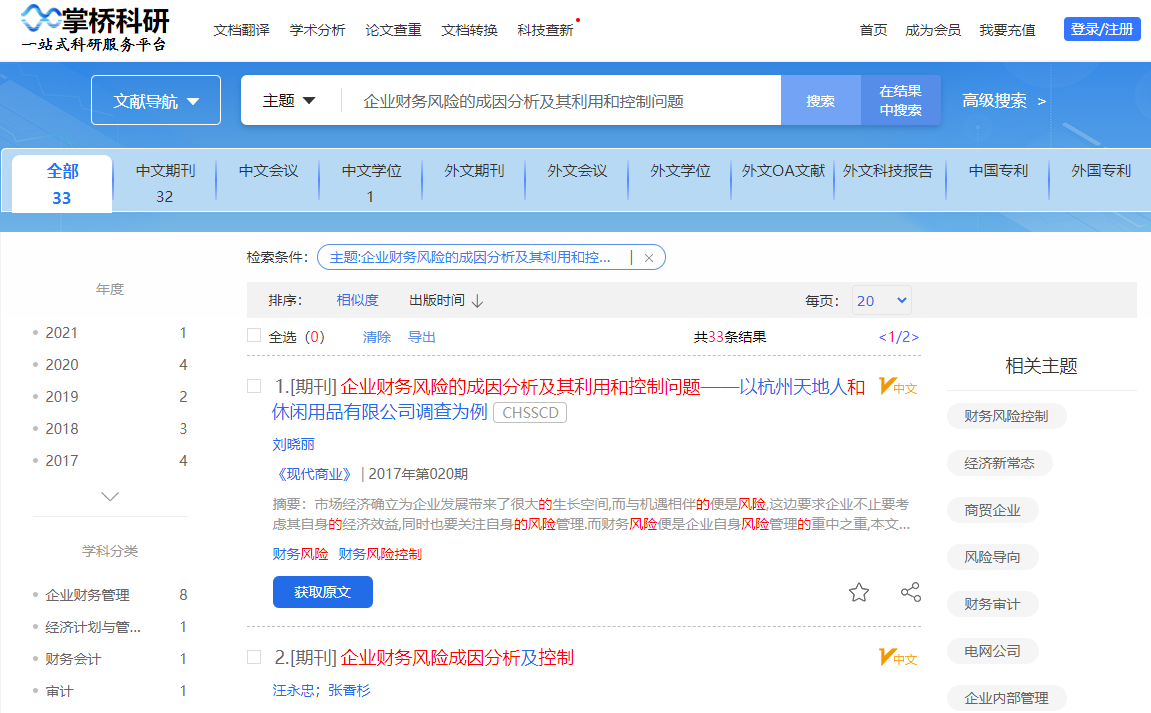Open 文档翻译 in top menu
Viewport: 1151px width, 713px height.
pyautogui.click(x=242, y=30)
